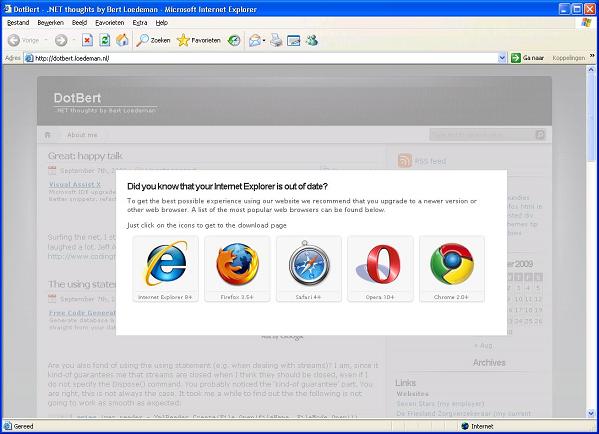
Task: Click the Windows flag logo
Action: tap(586, 23)
